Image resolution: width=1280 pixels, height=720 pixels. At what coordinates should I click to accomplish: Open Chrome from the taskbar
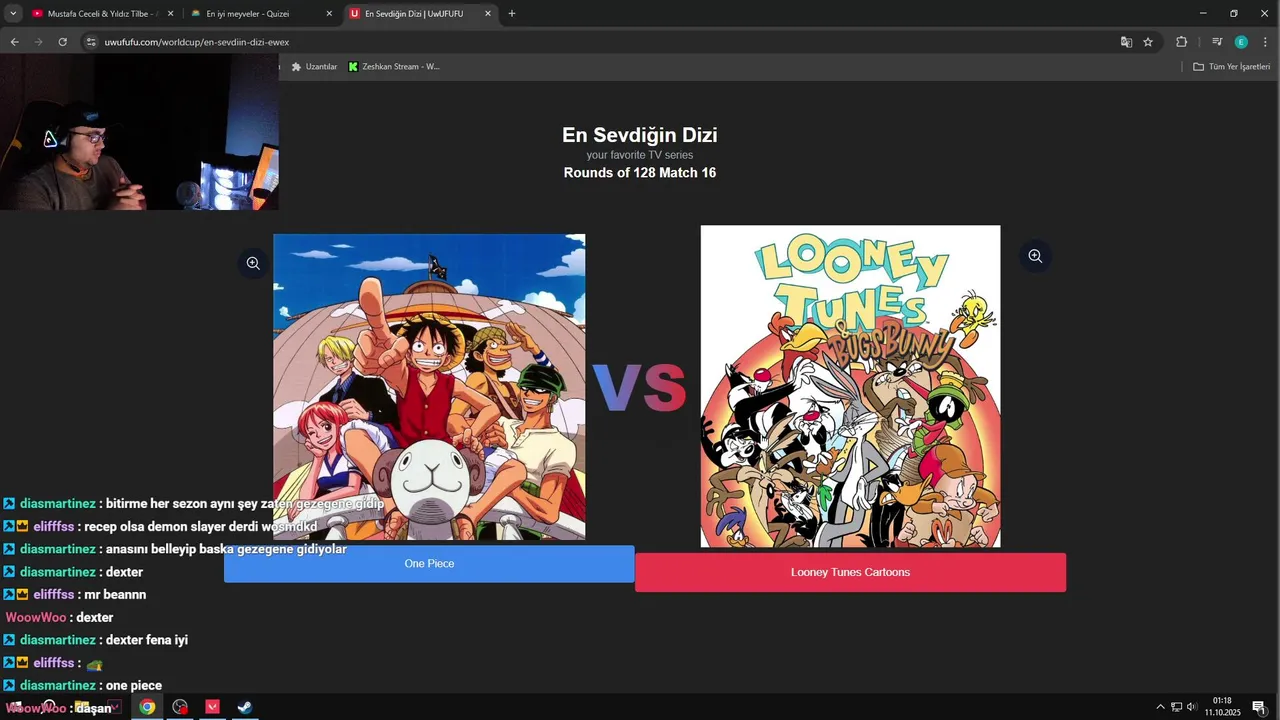(x=147, y=707)
